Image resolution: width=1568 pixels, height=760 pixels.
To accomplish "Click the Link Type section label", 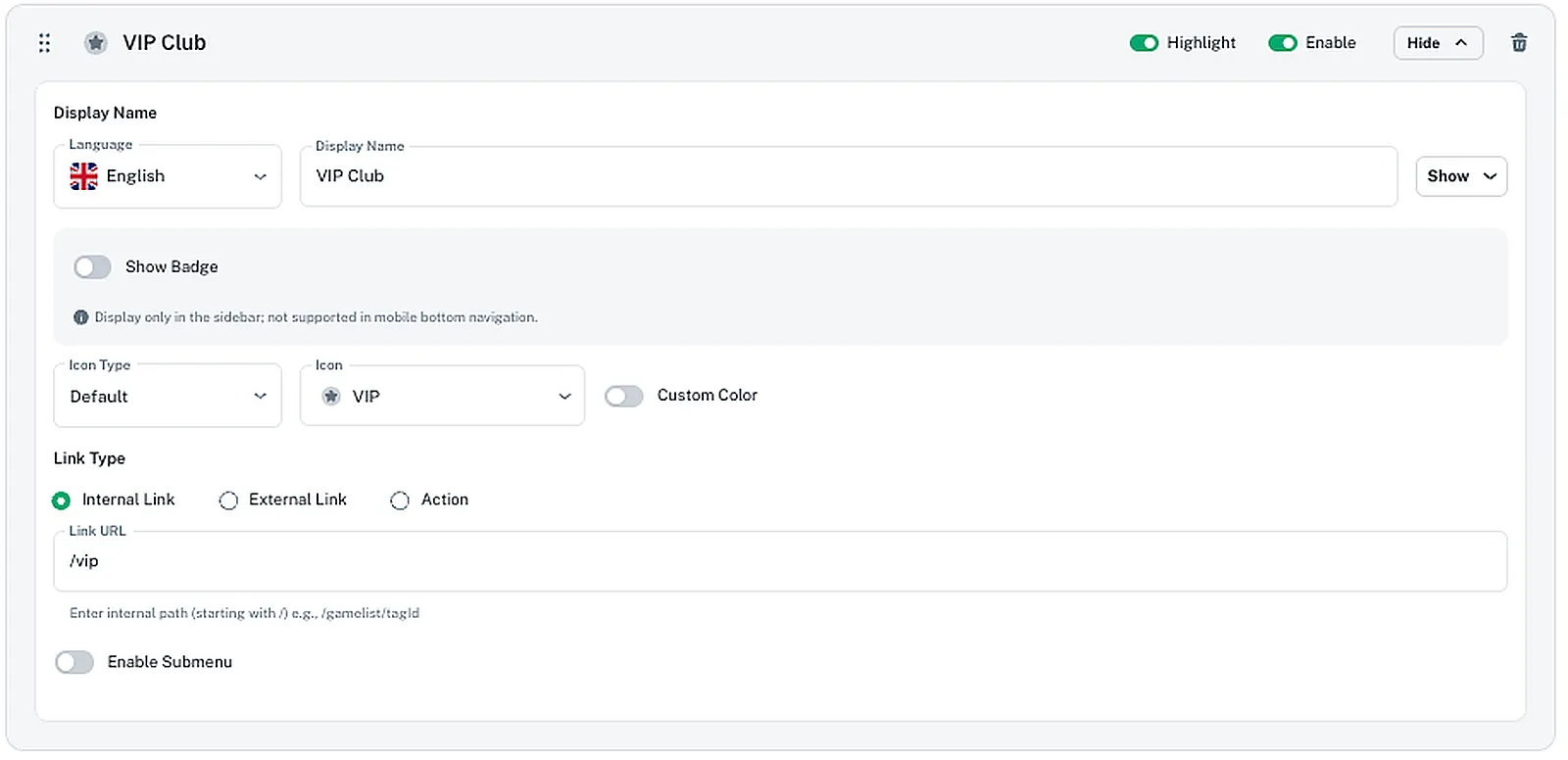I will (x=89, y=458).
